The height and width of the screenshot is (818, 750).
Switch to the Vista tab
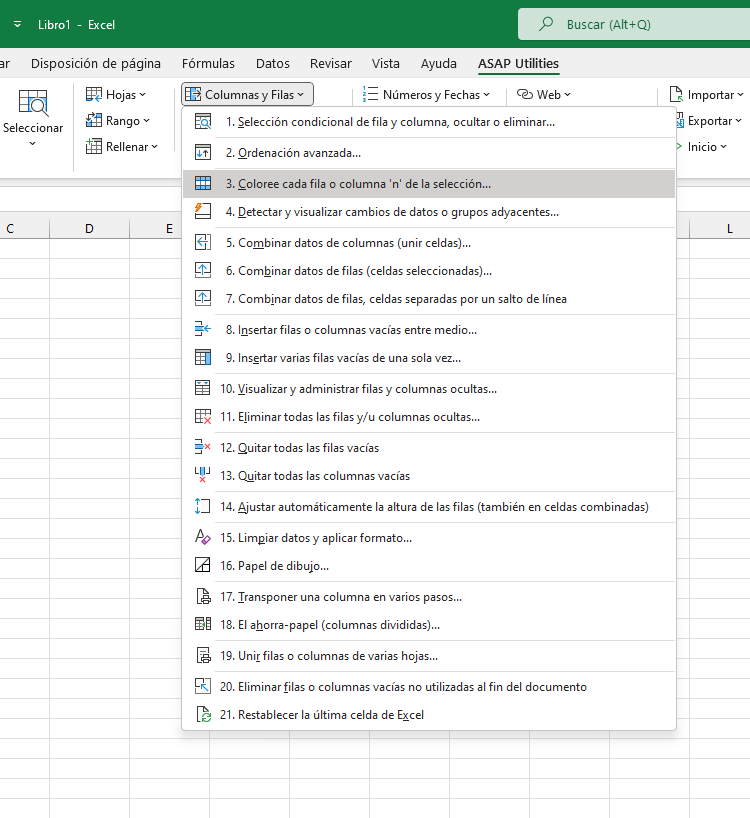click(386, 64)
